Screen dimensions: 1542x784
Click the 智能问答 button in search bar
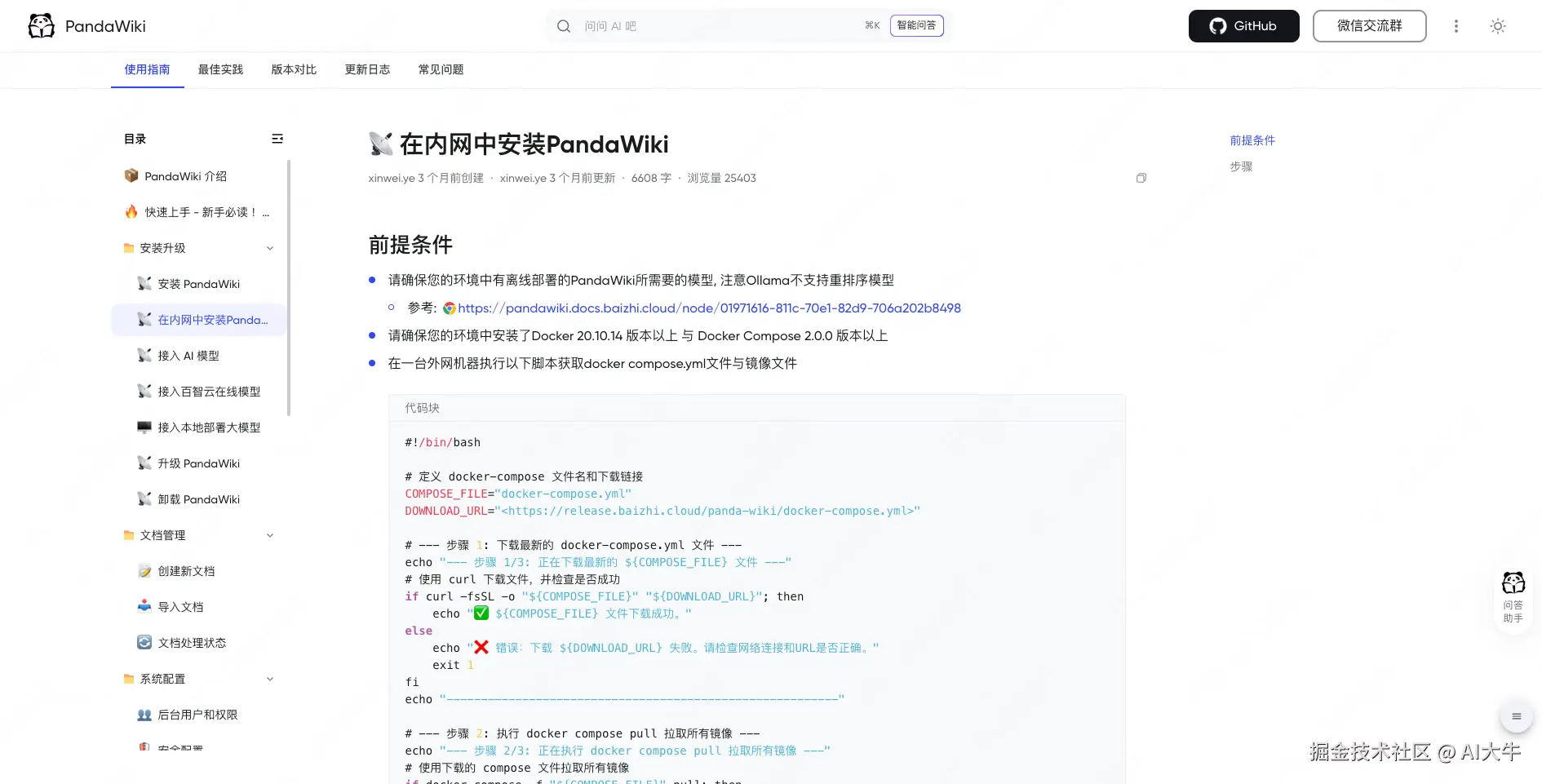(917, 26)
